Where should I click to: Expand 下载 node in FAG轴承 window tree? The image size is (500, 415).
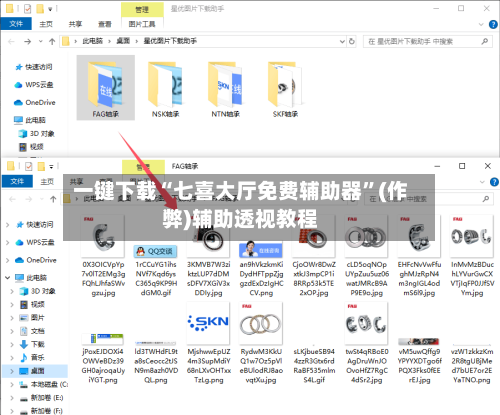[x=12, y=345]
